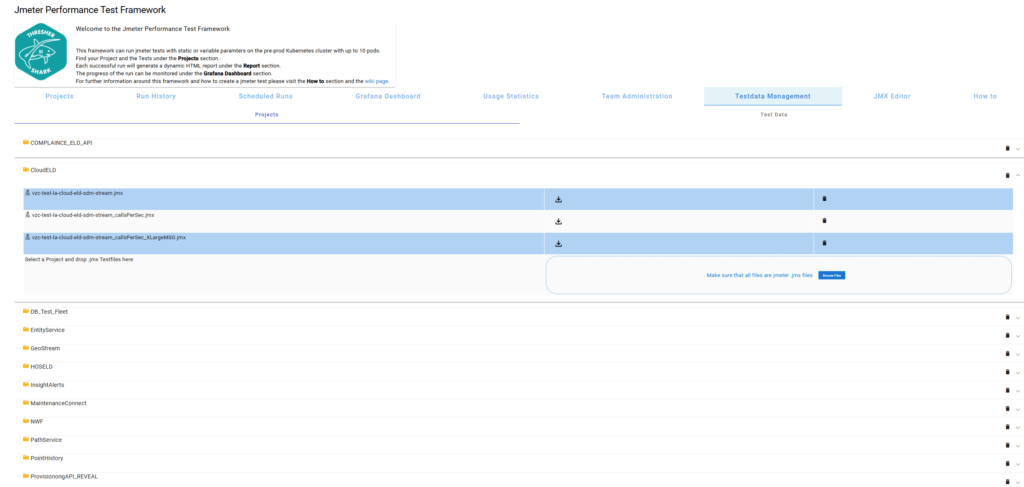
Task: Expand the PathService project chevron
Action: tap(1017, 446)
